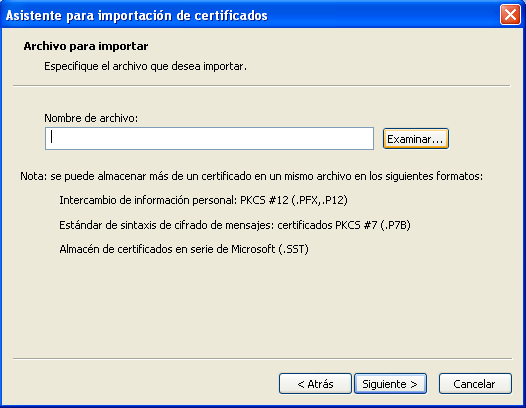Viewport: 526px width, 408px height.
Task: Click the Especifique el archivo instruction text
Action: coord(145,66)
